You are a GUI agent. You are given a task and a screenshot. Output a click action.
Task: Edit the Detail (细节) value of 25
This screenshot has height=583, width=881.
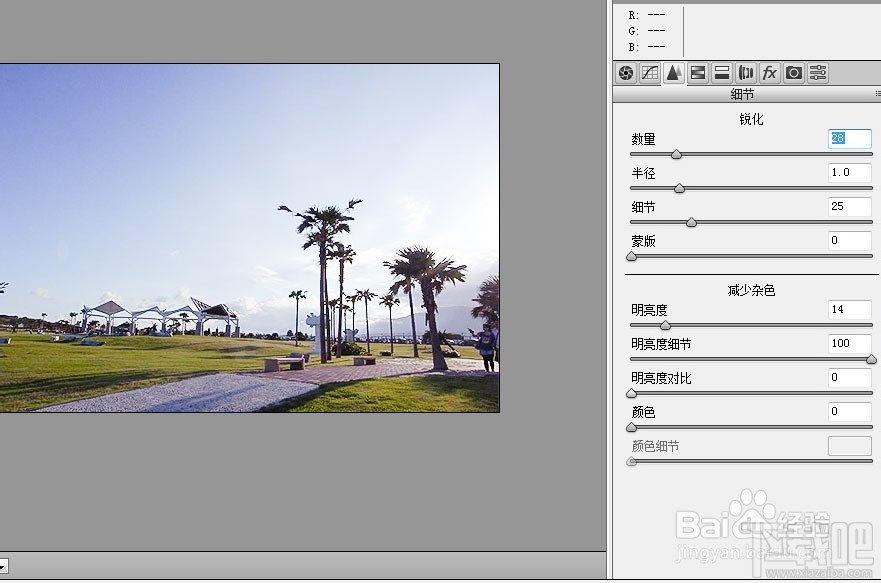(x=849, y=207)
